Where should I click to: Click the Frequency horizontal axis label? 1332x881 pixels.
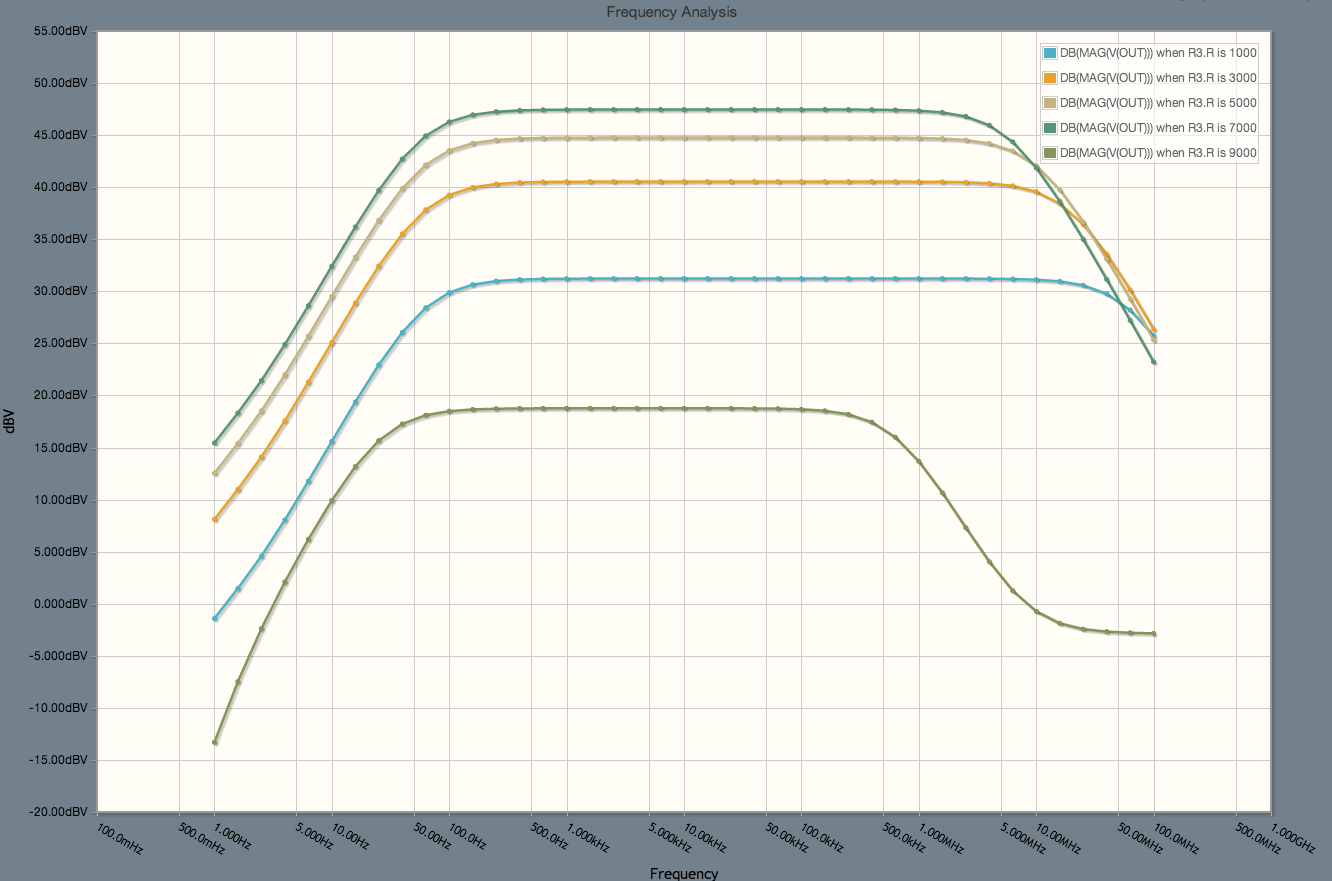685,872
